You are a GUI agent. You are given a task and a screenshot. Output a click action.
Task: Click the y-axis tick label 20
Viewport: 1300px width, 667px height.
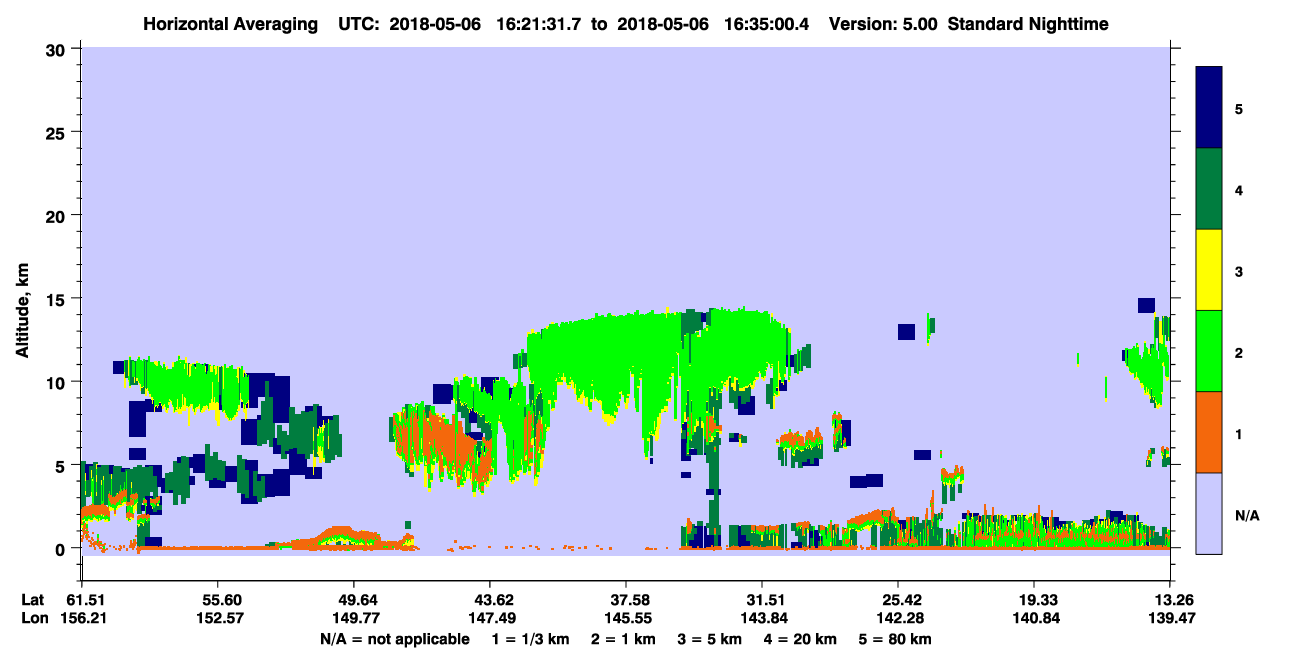[x=58, y=215]
